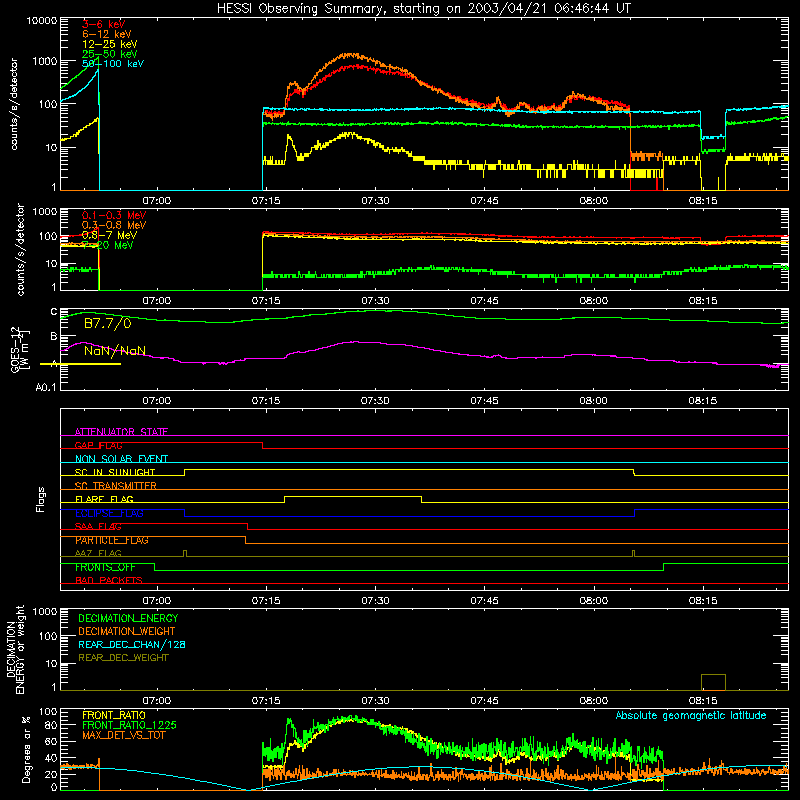Click the rear decimation weight box near 08:15
This screenshot has width=800, height=800.
point(713,682)
